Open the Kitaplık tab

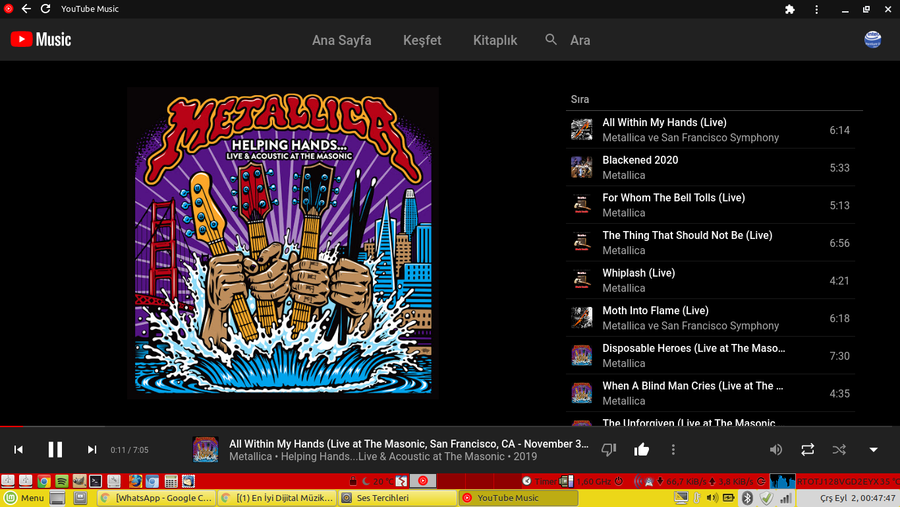tap(495, 40)
